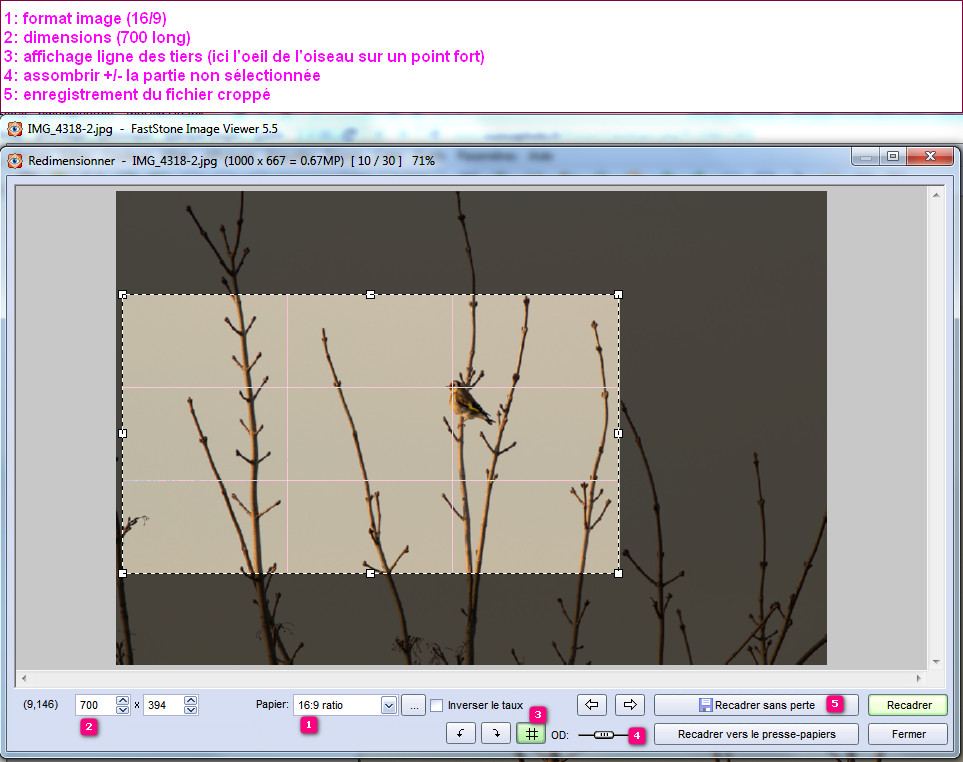This screenshot has height=762, width=963.
Task: Click the height field showing 394
Action: coord(163,706)
